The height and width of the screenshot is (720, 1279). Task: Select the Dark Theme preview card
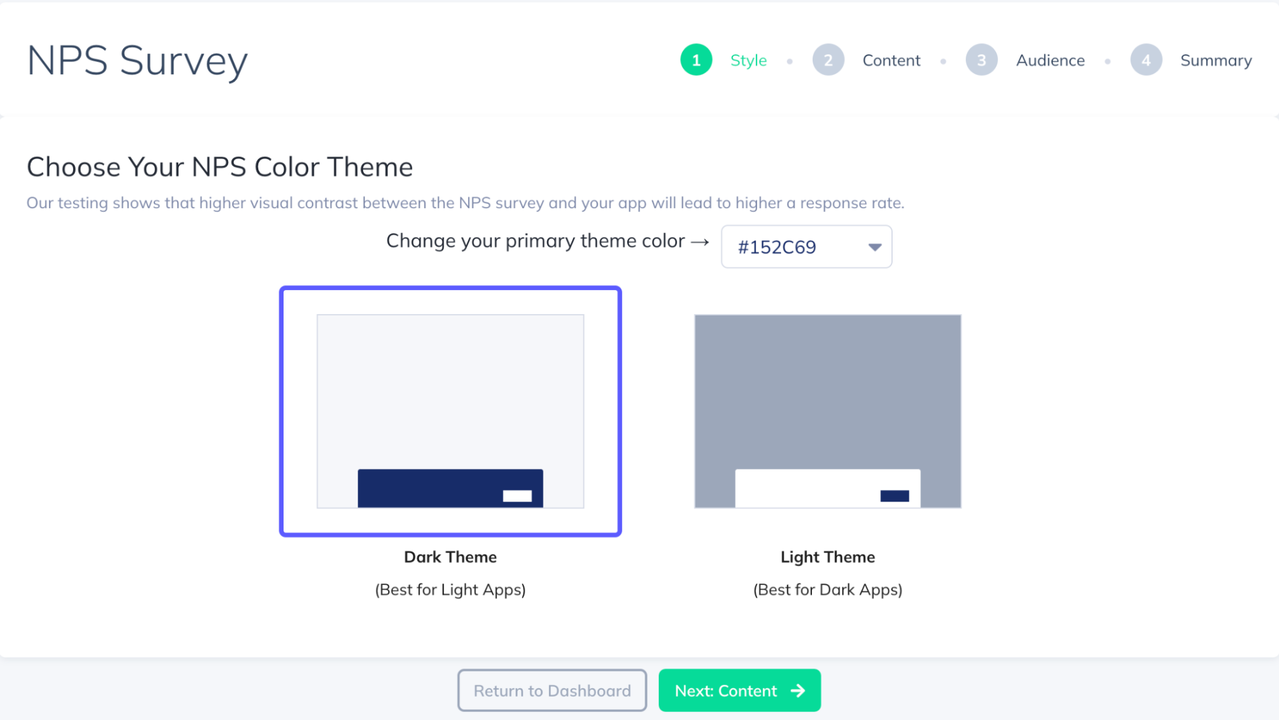[450, 411]
